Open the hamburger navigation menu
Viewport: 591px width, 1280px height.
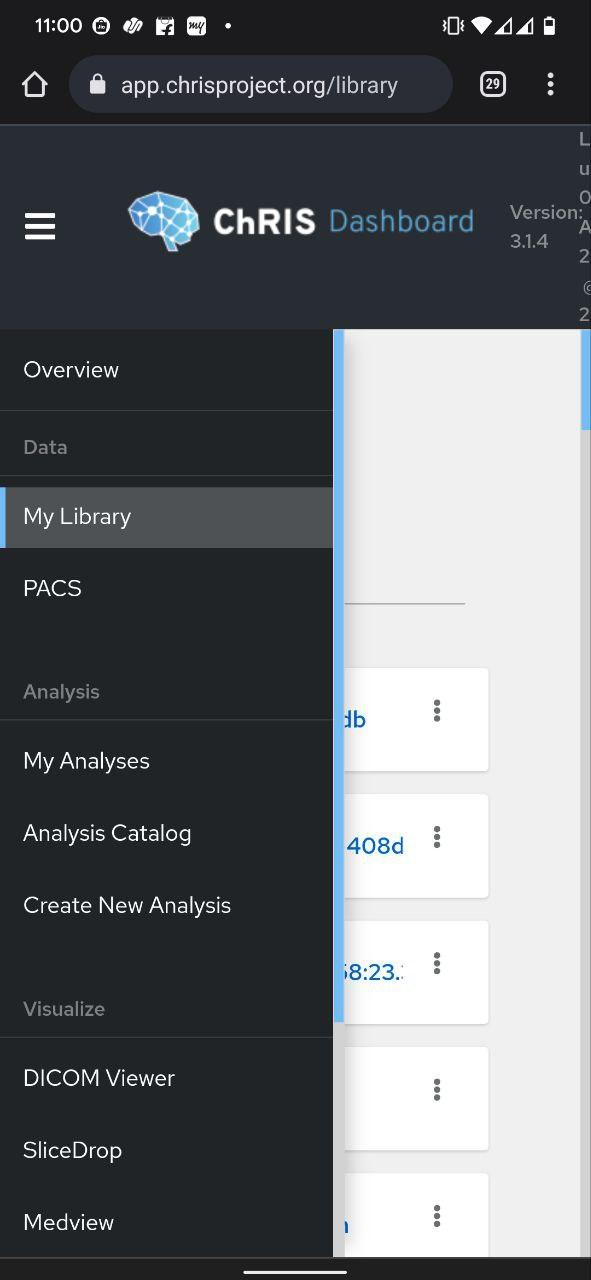click(x=40, y=226)
